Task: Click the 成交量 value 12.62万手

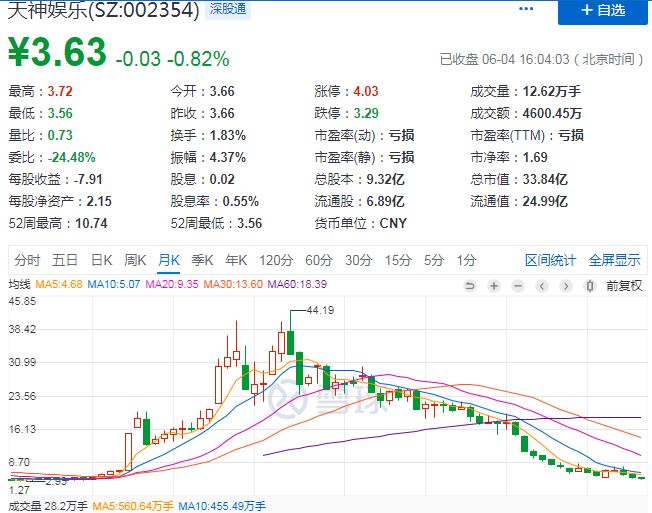Action: 552,91
